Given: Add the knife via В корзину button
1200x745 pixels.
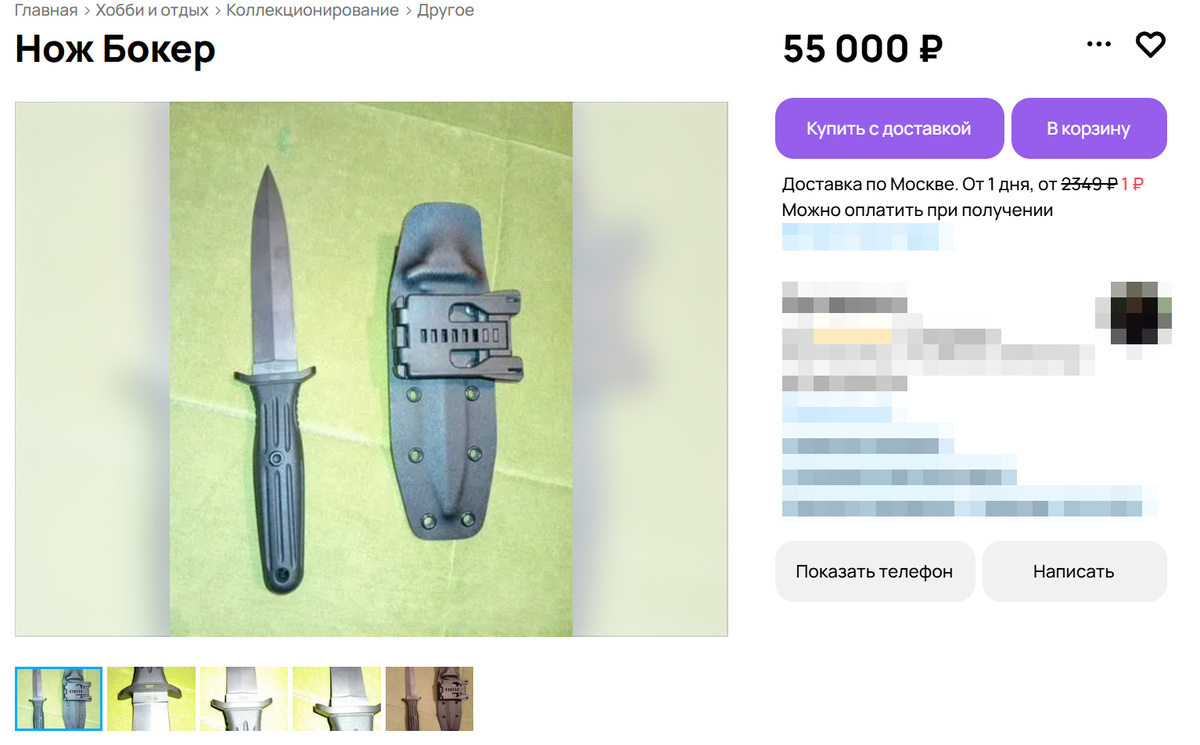Looking at the screenshot, I should [x=1089, y=128].
